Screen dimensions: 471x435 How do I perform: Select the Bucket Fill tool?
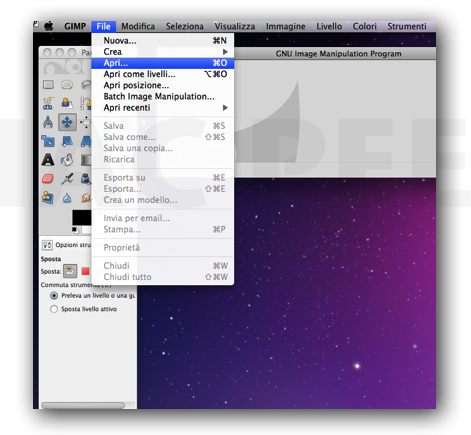67,160
